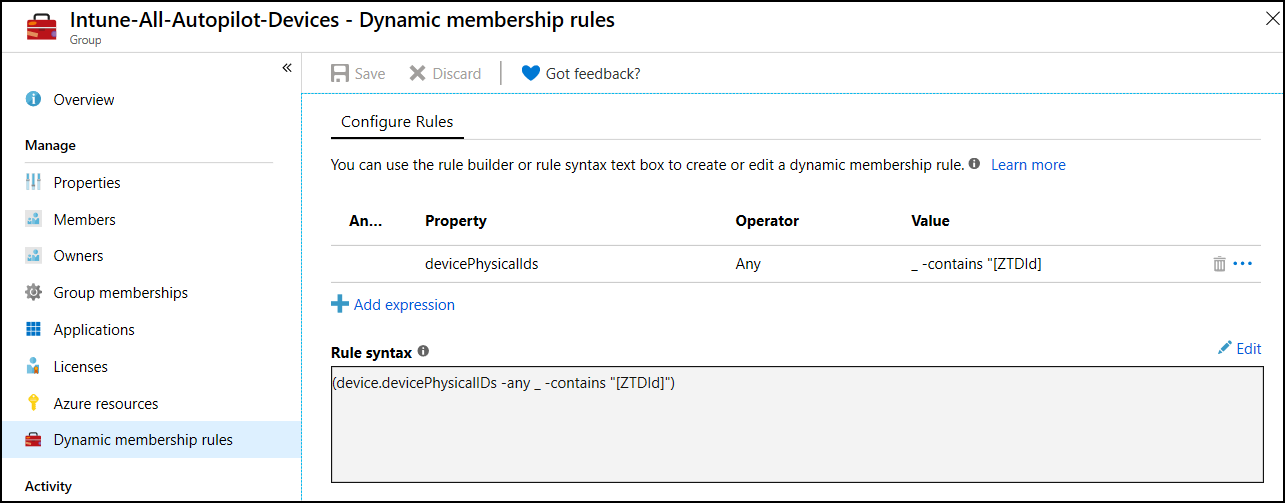Click the And/Or column header
This screenshot has width=1285, height=503.
365,220
